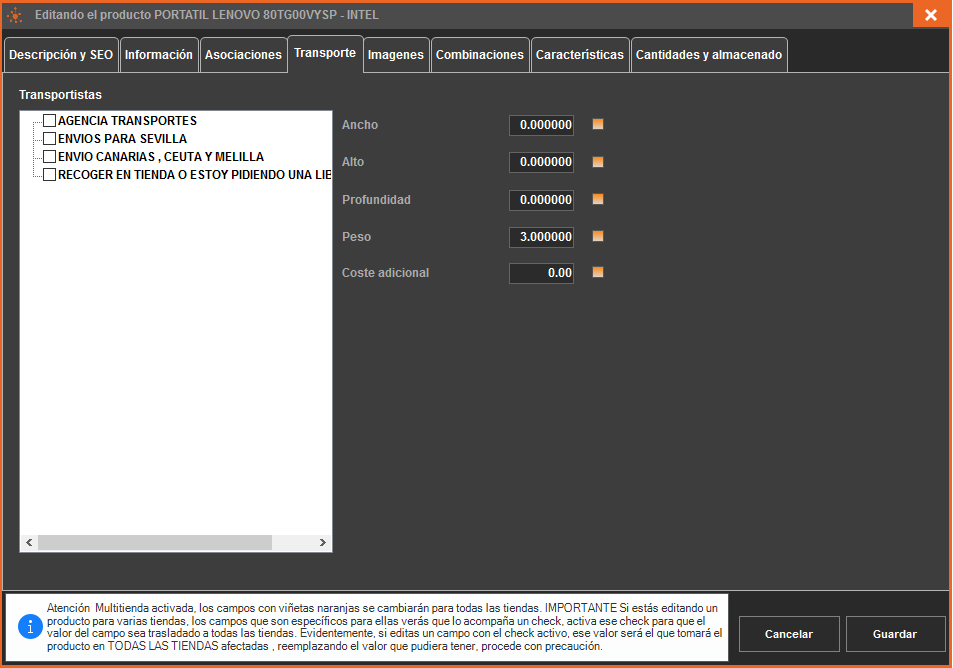Viewport: 953px width, 668px height.
Task: Click the app logo icon in title bar
Action: point(15,15)
